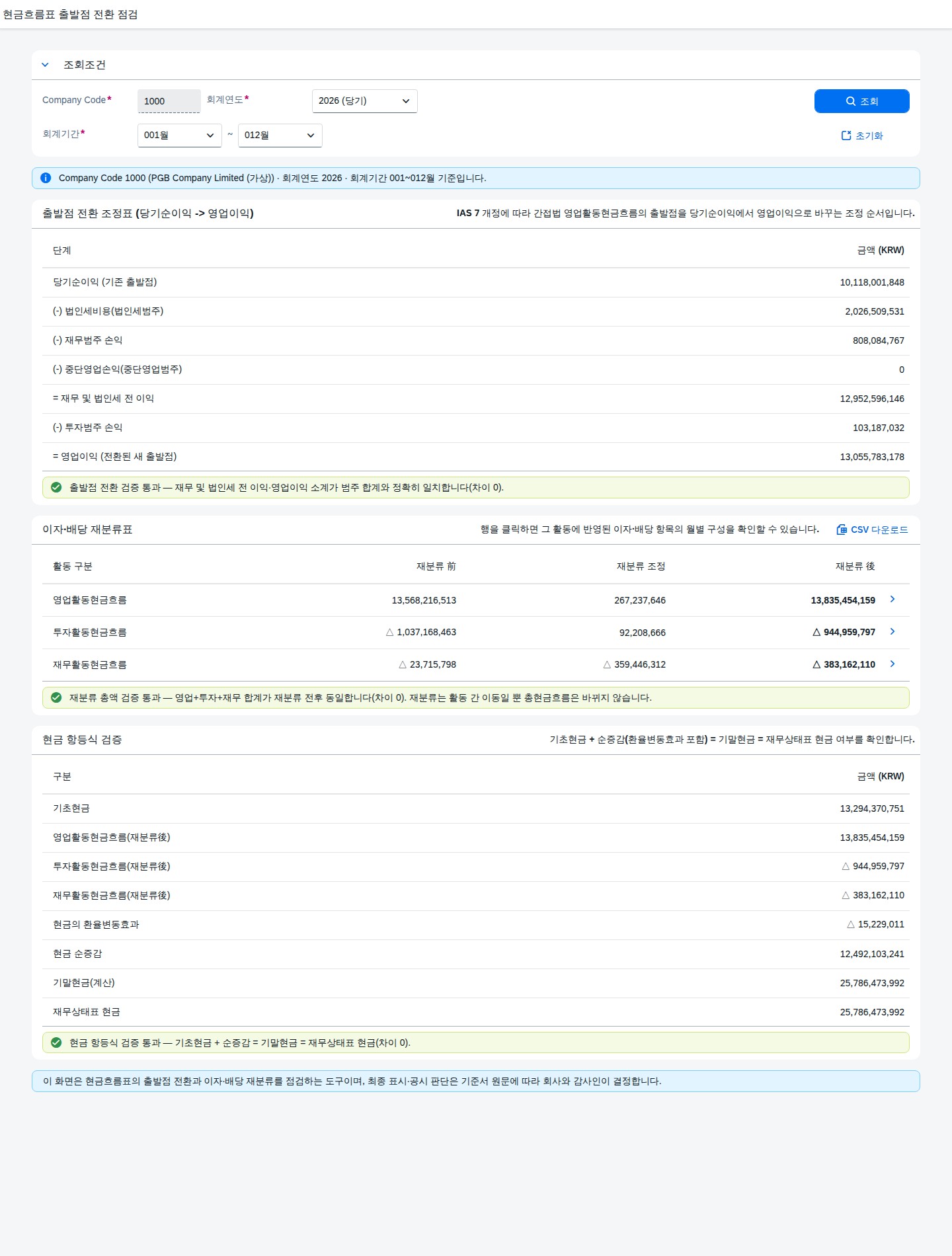Viewport: 952px width, 1256px height.
Task: Click the 활동 구분 column header
Action: [73, 567]
